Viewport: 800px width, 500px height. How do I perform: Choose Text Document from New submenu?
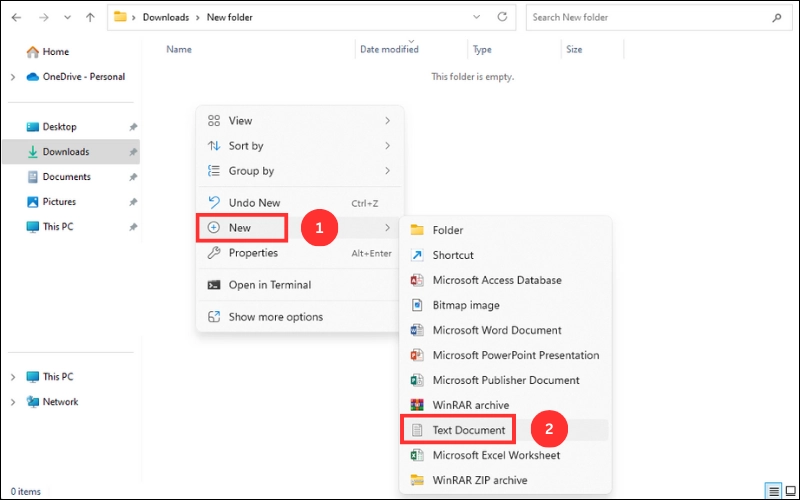pos(469,430)
